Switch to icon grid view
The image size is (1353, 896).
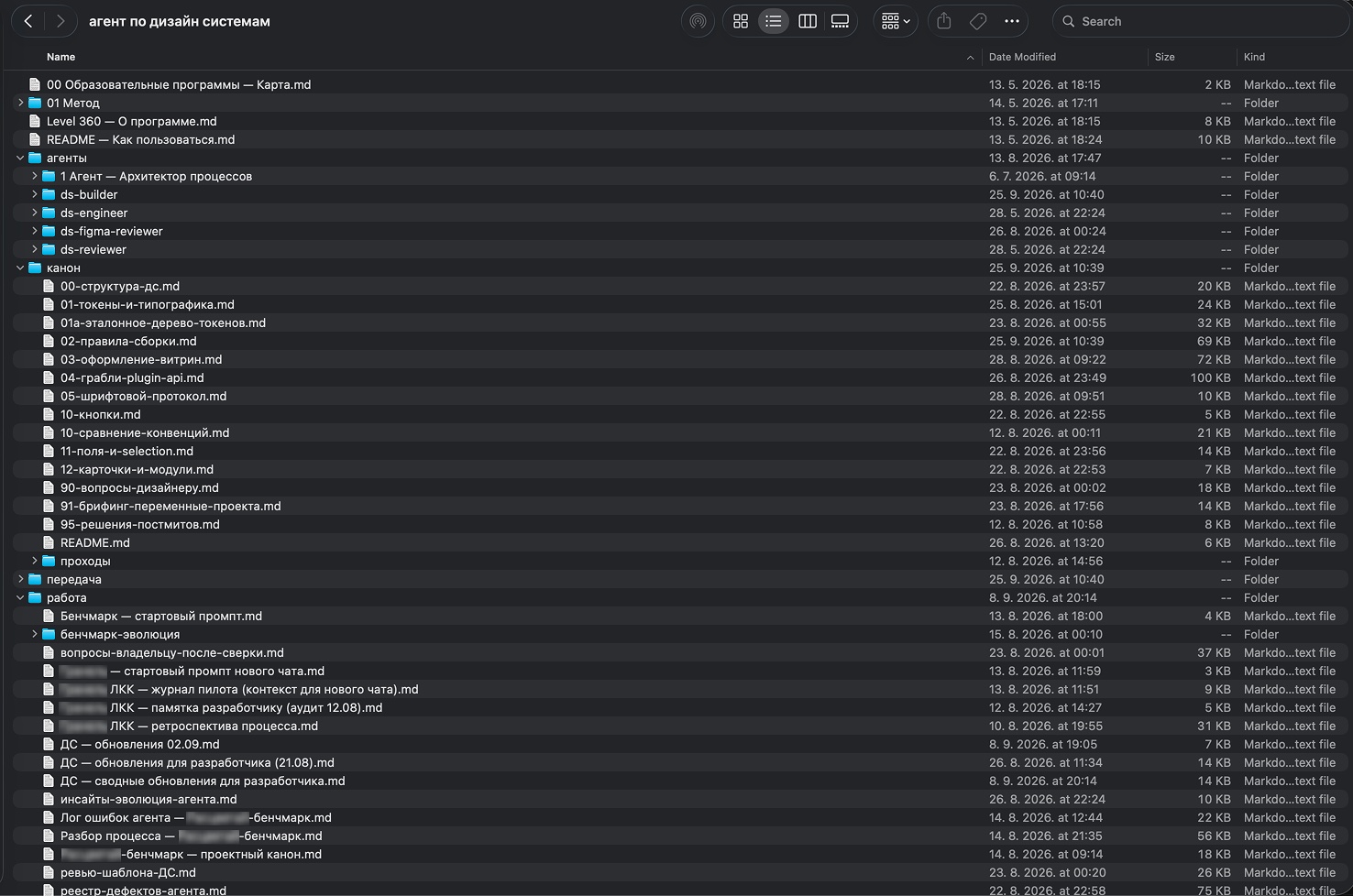pyautogui.click(x=741, y=21)
